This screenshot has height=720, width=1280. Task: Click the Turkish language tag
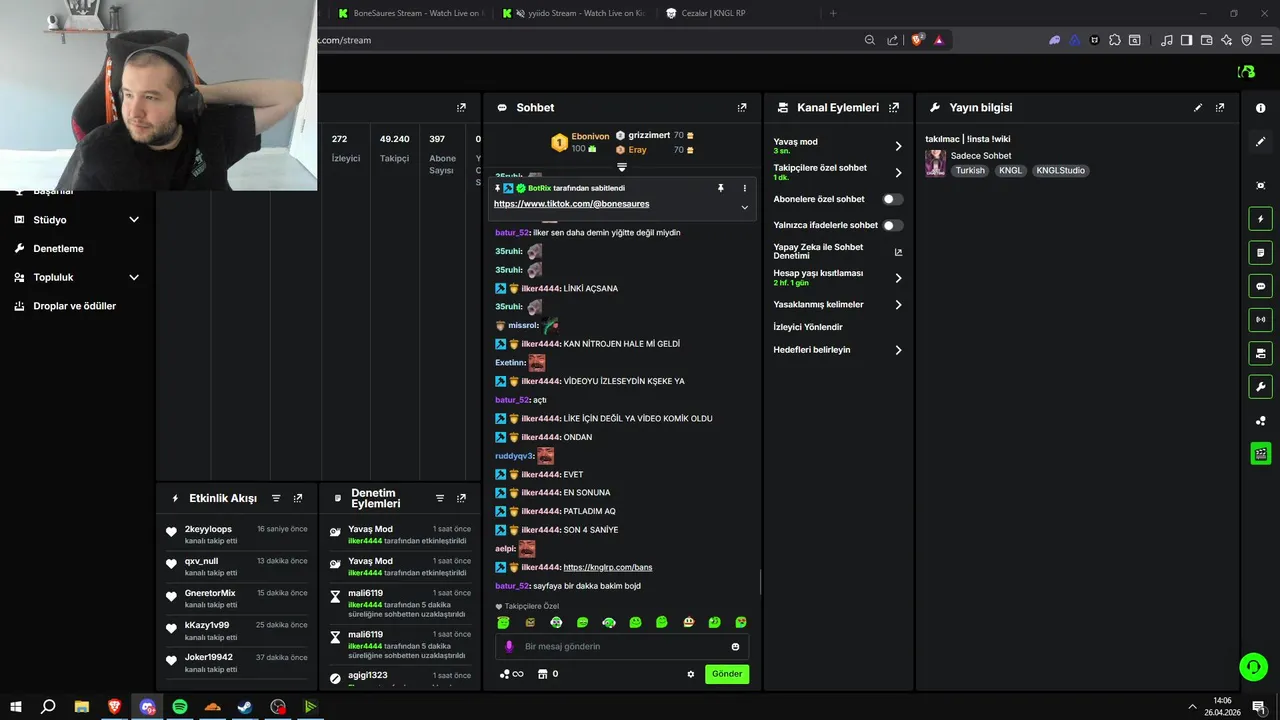(x=970, y=171)
